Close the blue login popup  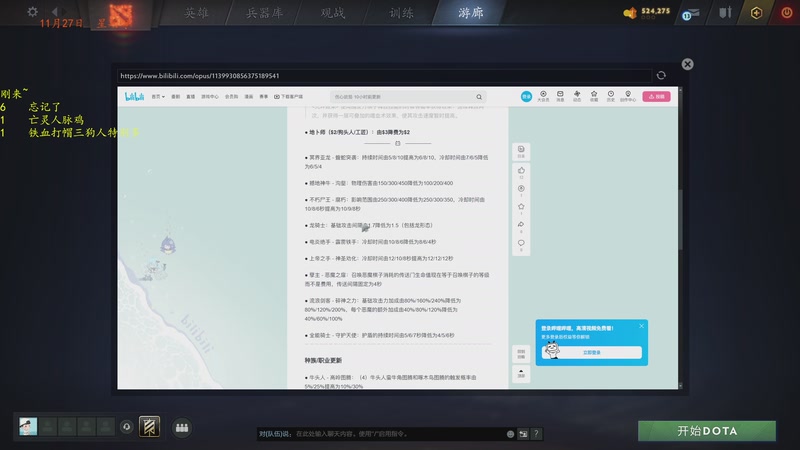(x=641, y=326)
